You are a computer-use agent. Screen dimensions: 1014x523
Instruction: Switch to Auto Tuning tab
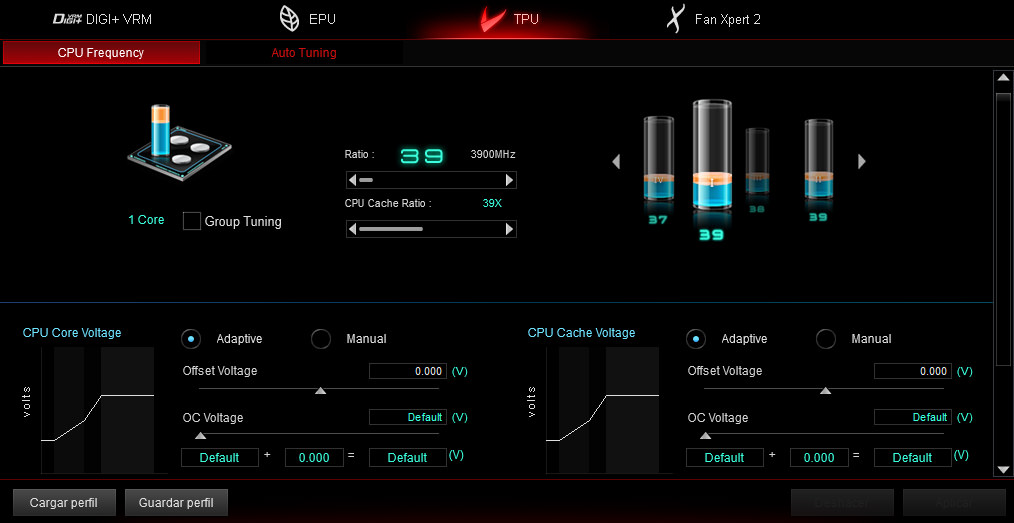coord(303,53)
